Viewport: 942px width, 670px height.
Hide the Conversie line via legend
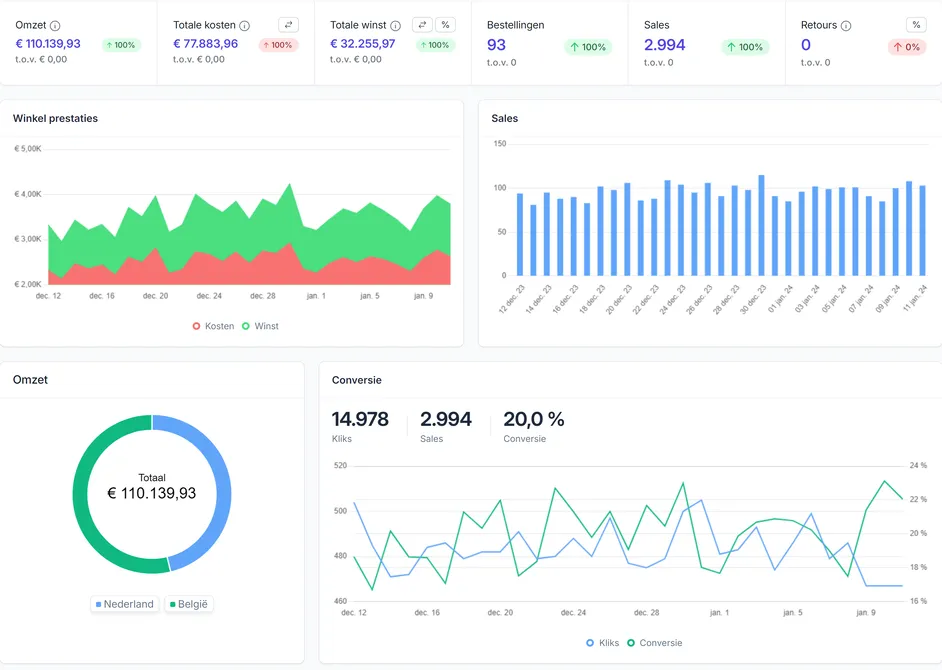(655, 643)
